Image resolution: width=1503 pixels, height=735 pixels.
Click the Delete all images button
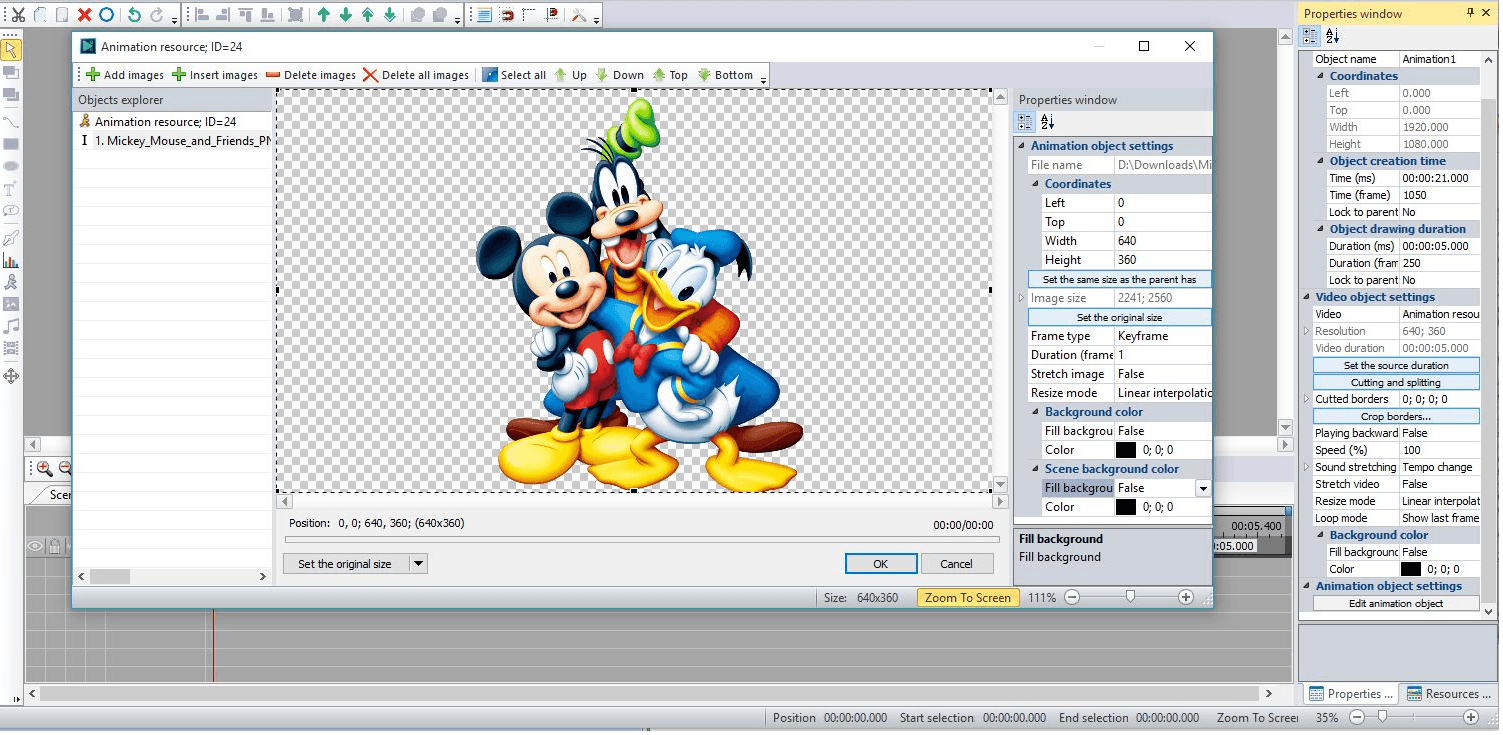coord(416,75)
